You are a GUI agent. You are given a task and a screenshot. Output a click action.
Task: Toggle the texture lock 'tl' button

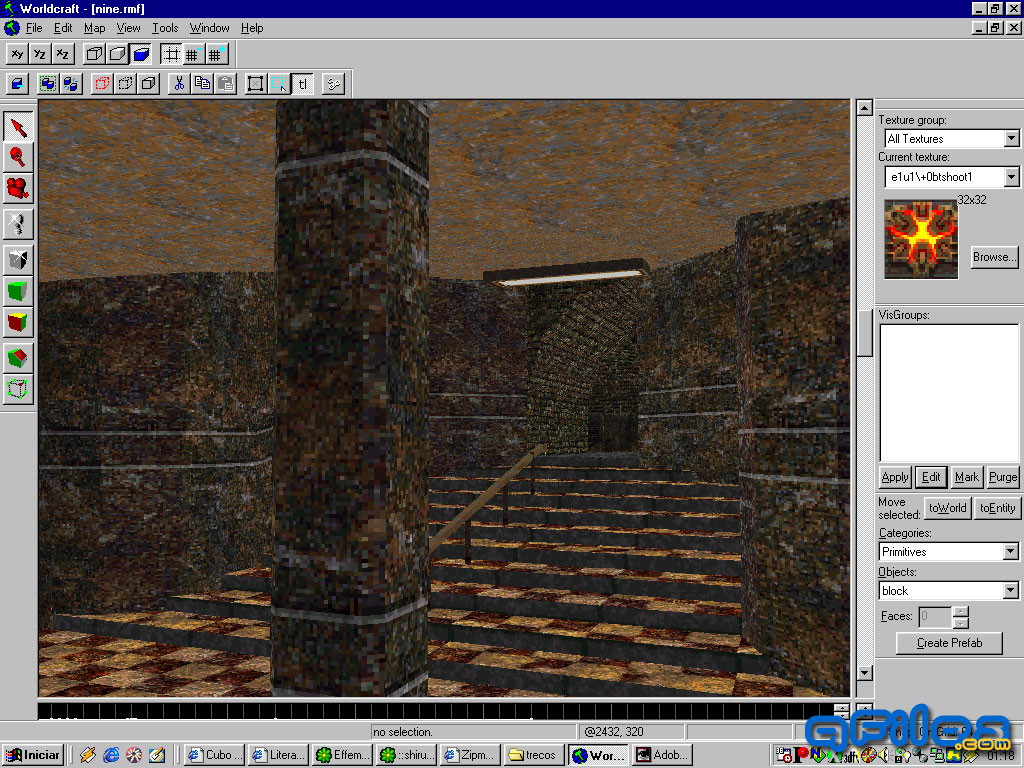point(302,84)
